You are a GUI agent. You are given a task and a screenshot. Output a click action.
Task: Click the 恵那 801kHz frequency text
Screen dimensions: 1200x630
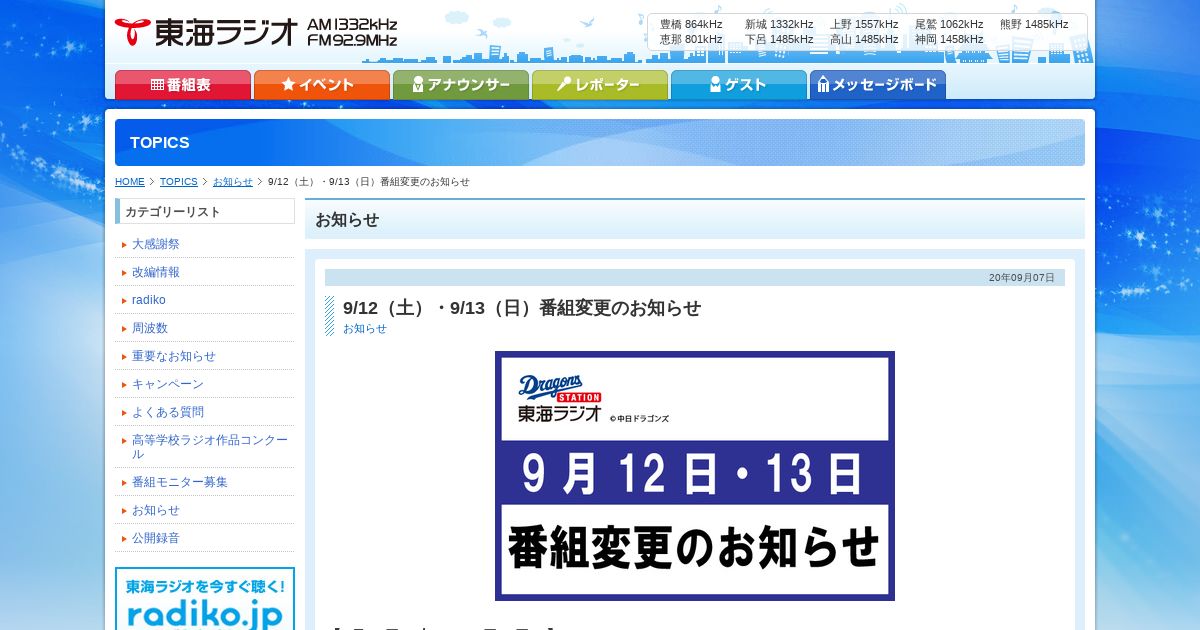[691, 39]
